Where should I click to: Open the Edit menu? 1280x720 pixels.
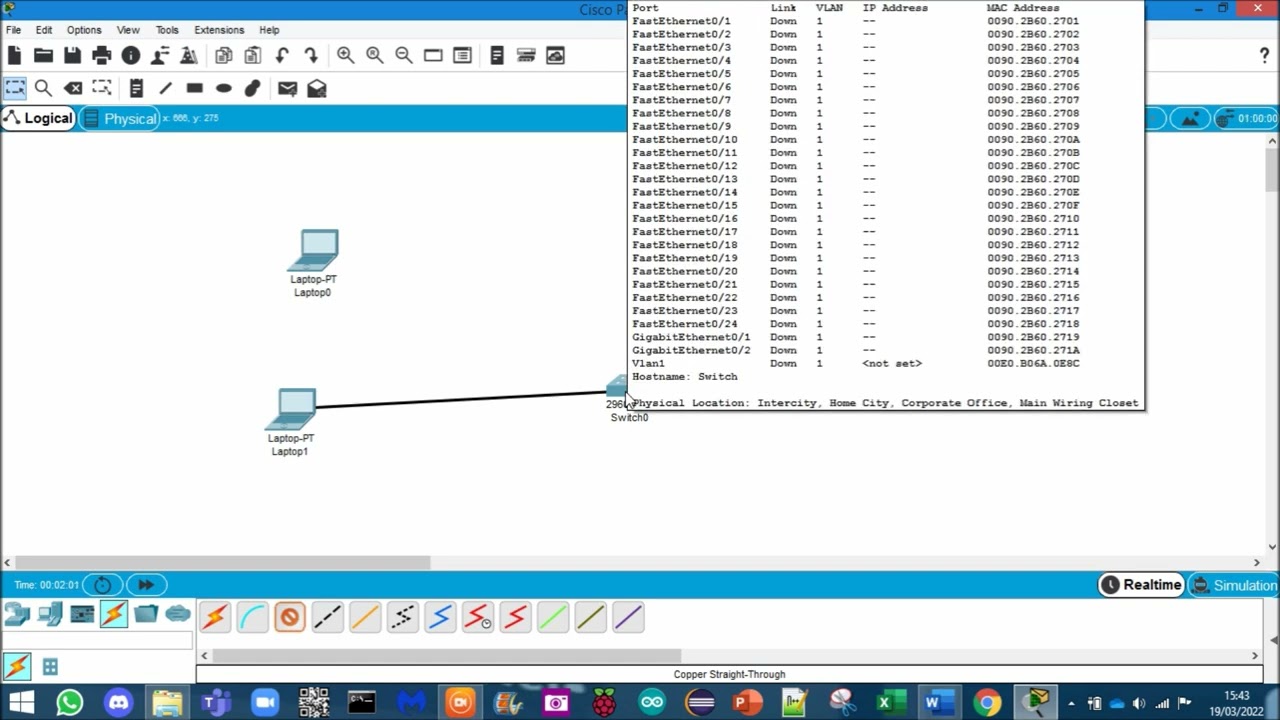(44, 30)
